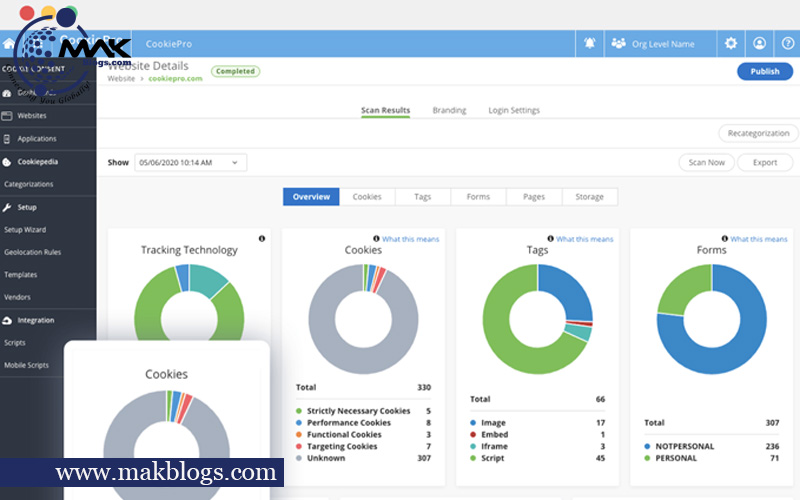Switch to Login Settings tab
Screen dimensions: 800x500
[x=514, y=110]
